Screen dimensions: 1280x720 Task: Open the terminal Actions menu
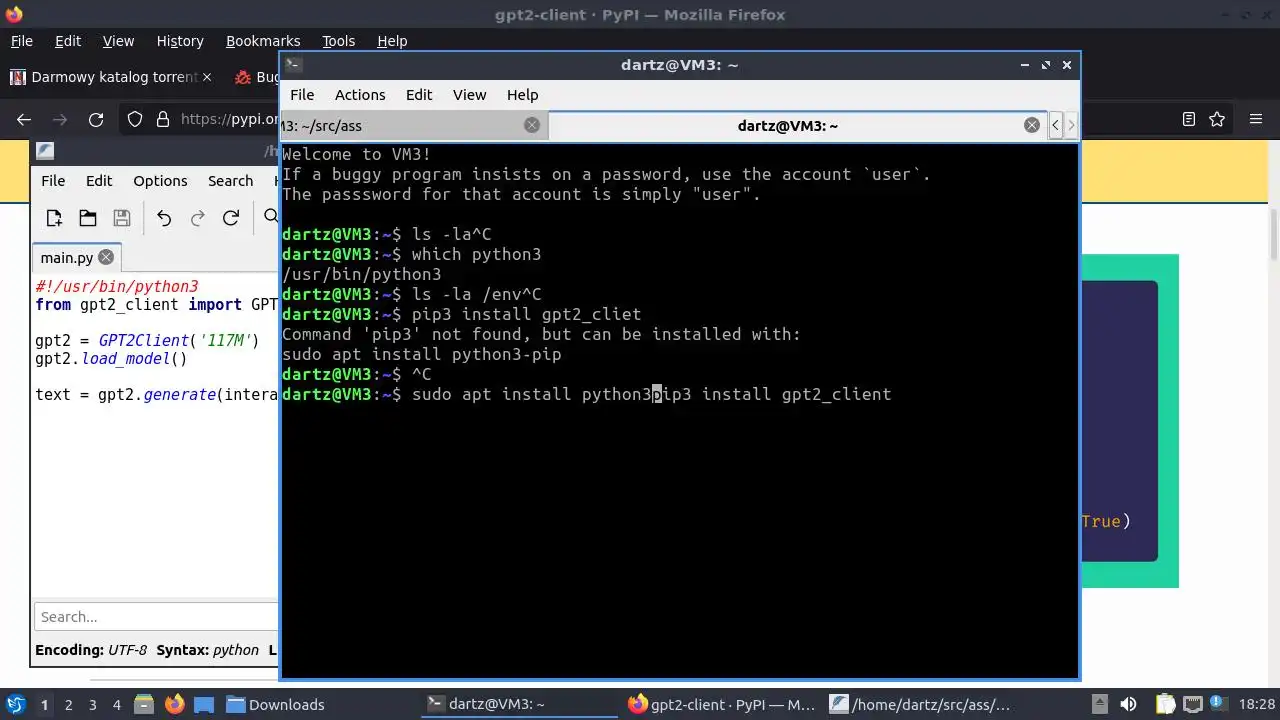360,95
